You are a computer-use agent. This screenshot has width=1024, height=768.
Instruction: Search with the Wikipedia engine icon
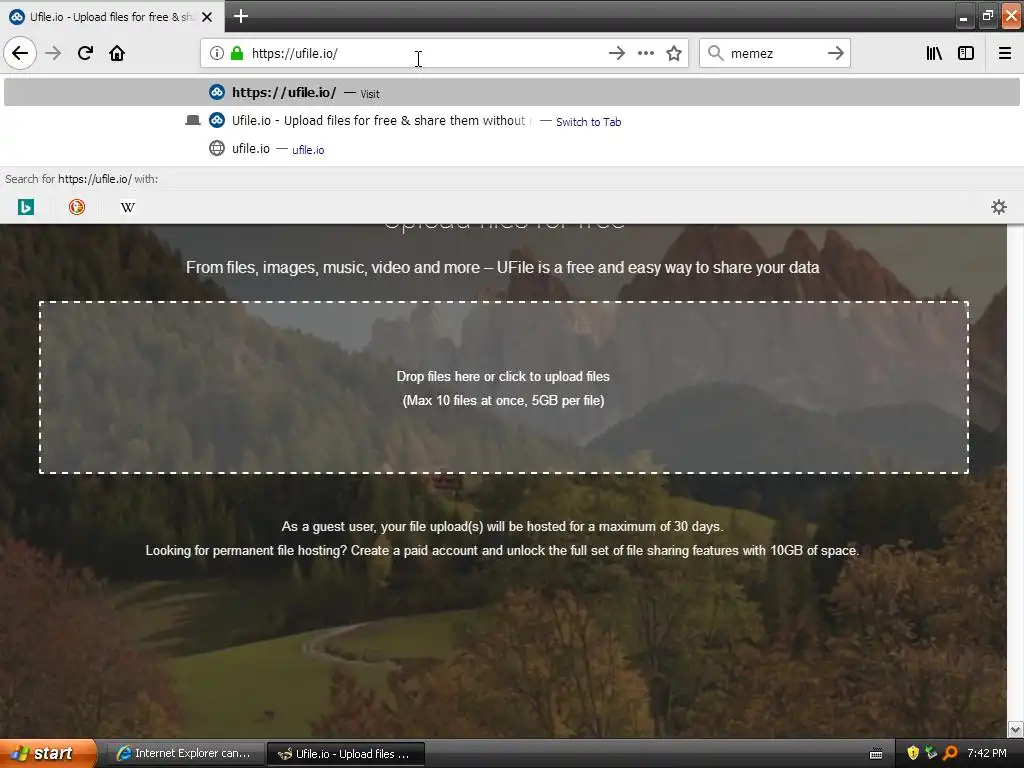pos(128,207)
